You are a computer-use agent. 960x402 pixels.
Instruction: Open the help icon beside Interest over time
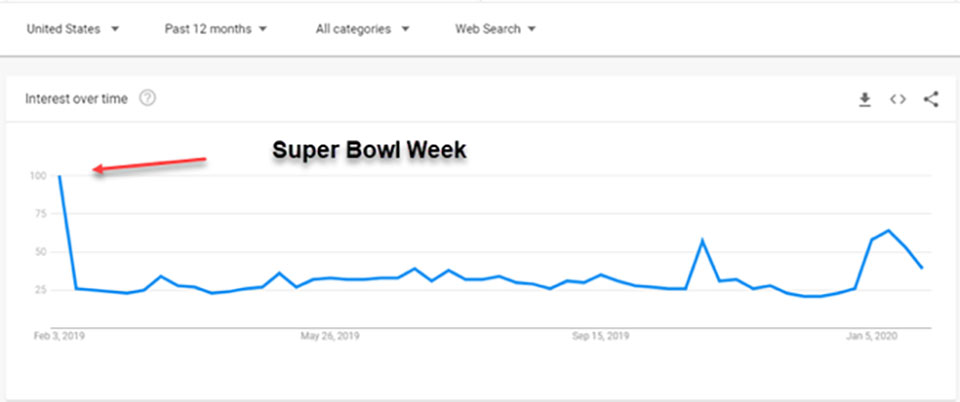tap(147, 98)
